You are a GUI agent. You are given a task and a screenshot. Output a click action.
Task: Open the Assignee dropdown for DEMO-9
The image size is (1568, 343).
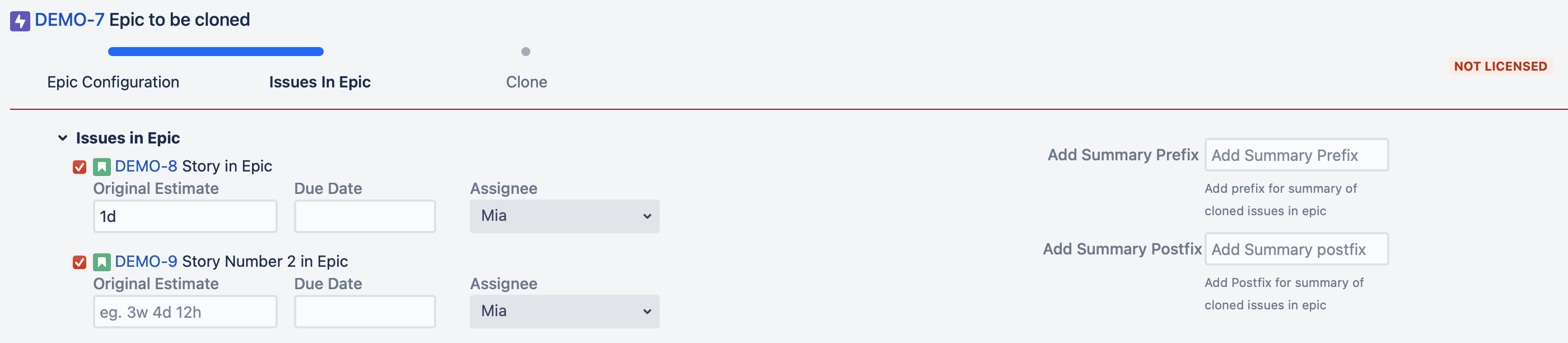point(564,311)
